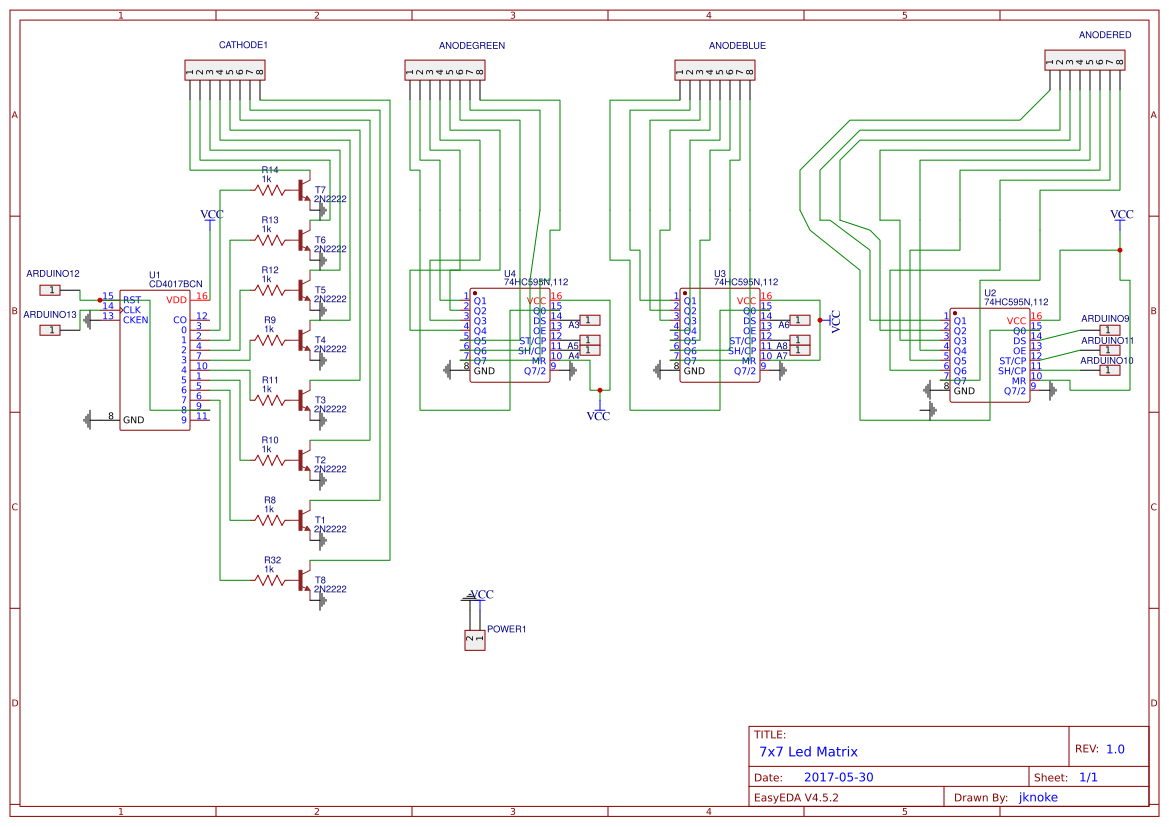Screen dimensions: 1169x827
Task: Select transistor T6 symbol
Action: click(x=303, y=239)
